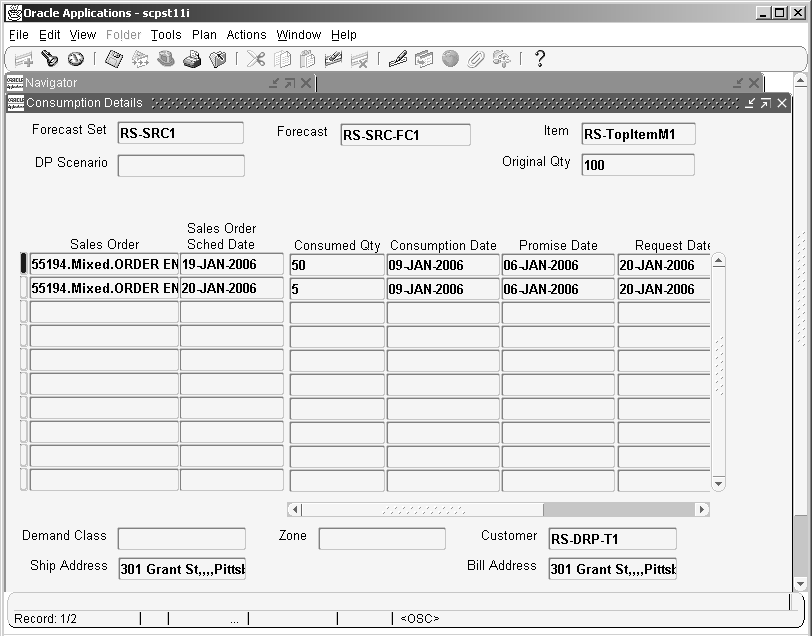Click the Forecast Set field RS-SRC1
Viewport: 812px width, 636px height.
pos(180,133)
